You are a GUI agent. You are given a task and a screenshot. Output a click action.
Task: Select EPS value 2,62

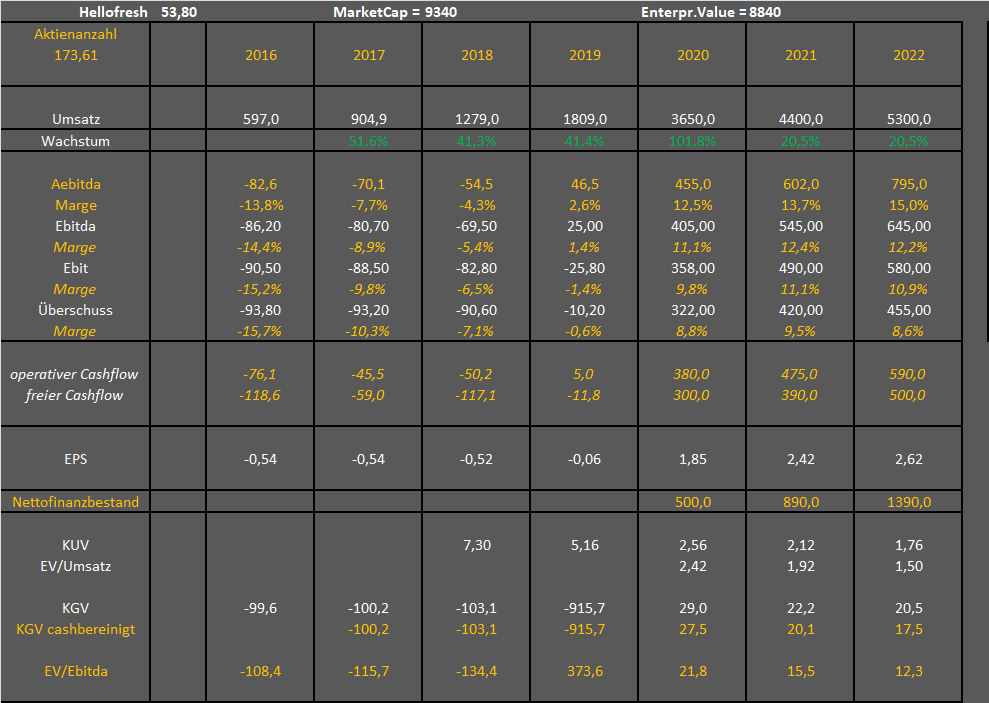click(909, 459)
